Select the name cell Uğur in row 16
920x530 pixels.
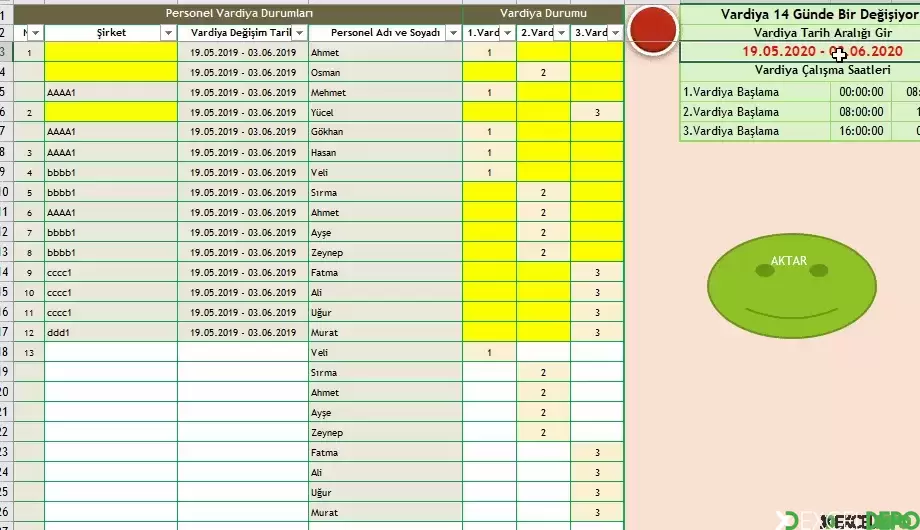coord(385,313)
